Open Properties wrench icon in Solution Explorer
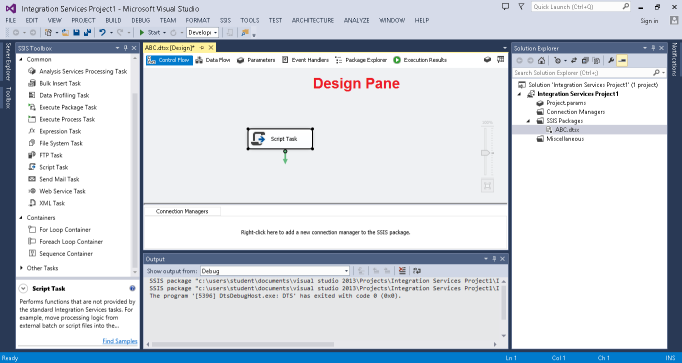 tap(611, 61)
